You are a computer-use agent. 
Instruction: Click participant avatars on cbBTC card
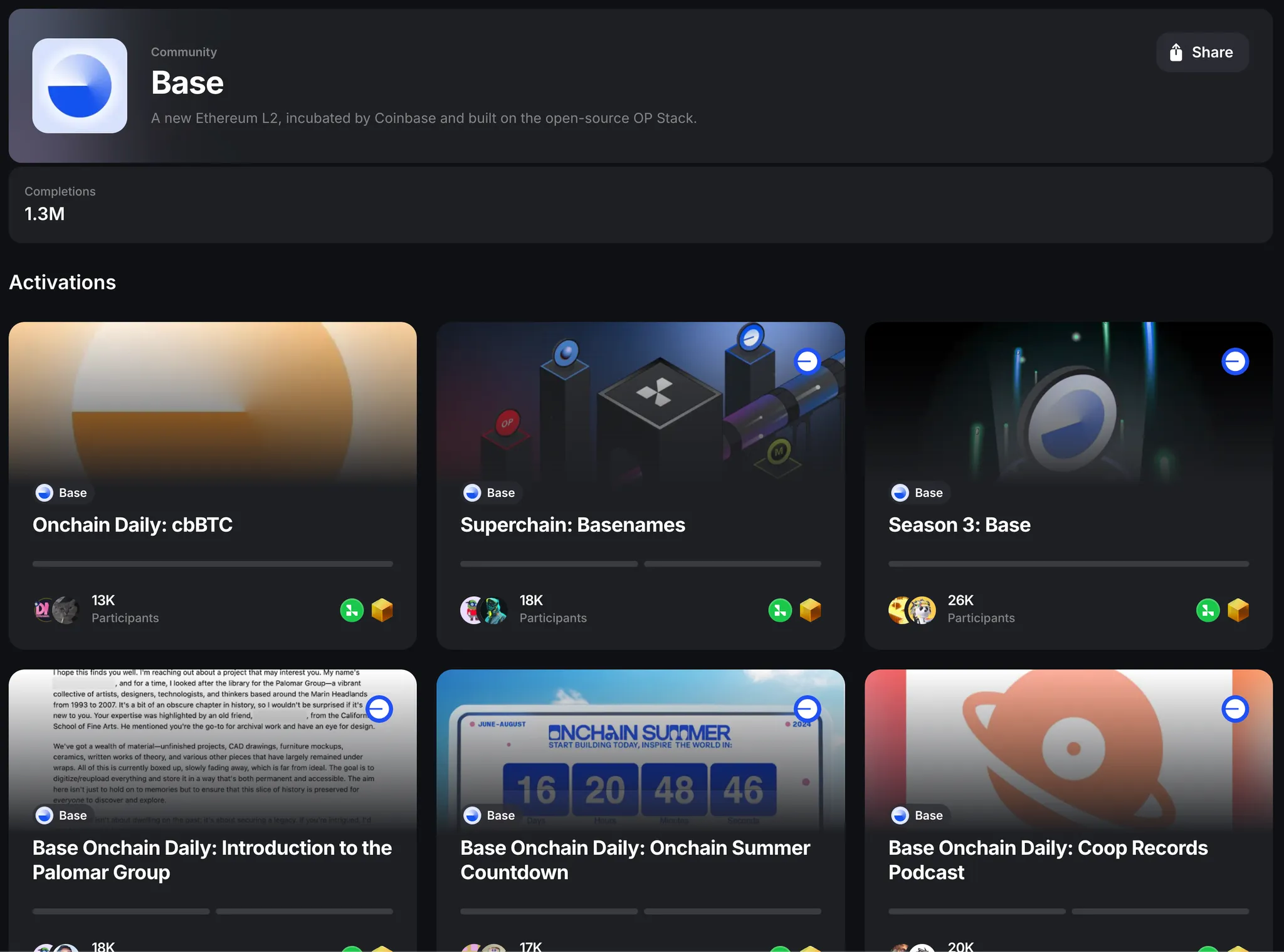(56, 610)
